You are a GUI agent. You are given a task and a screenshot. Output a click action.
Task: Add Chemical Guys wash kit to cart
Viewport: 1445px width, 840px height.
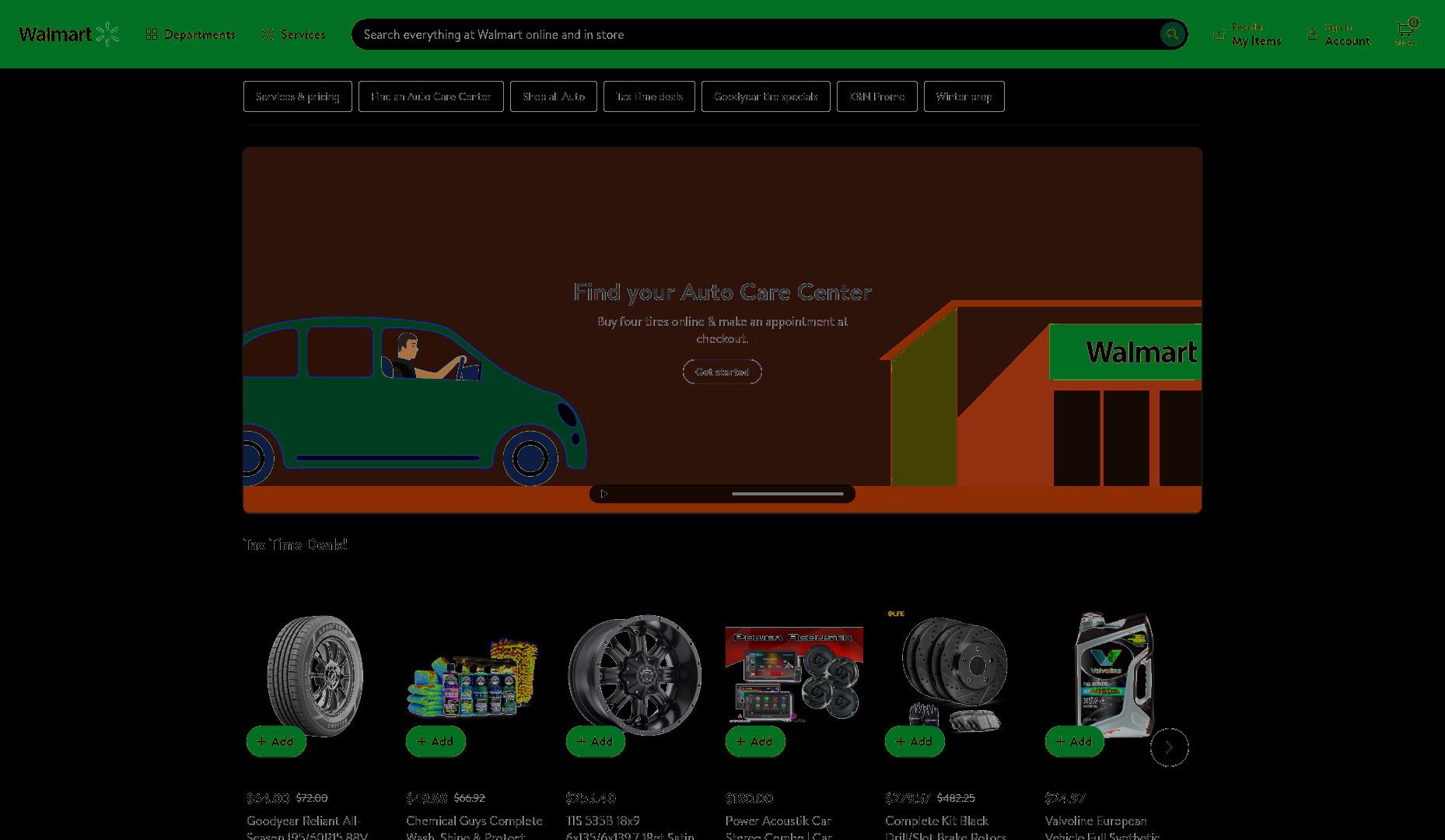pos(436,741)
